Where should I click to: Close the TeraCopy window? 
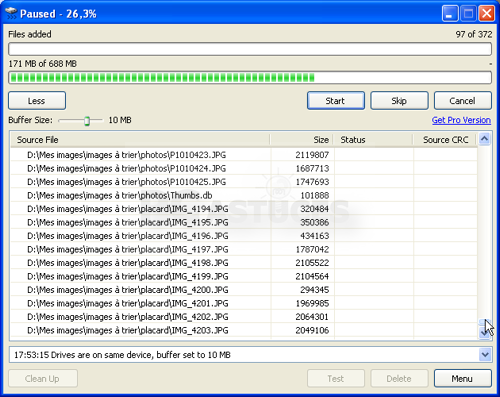pos(486,14)
